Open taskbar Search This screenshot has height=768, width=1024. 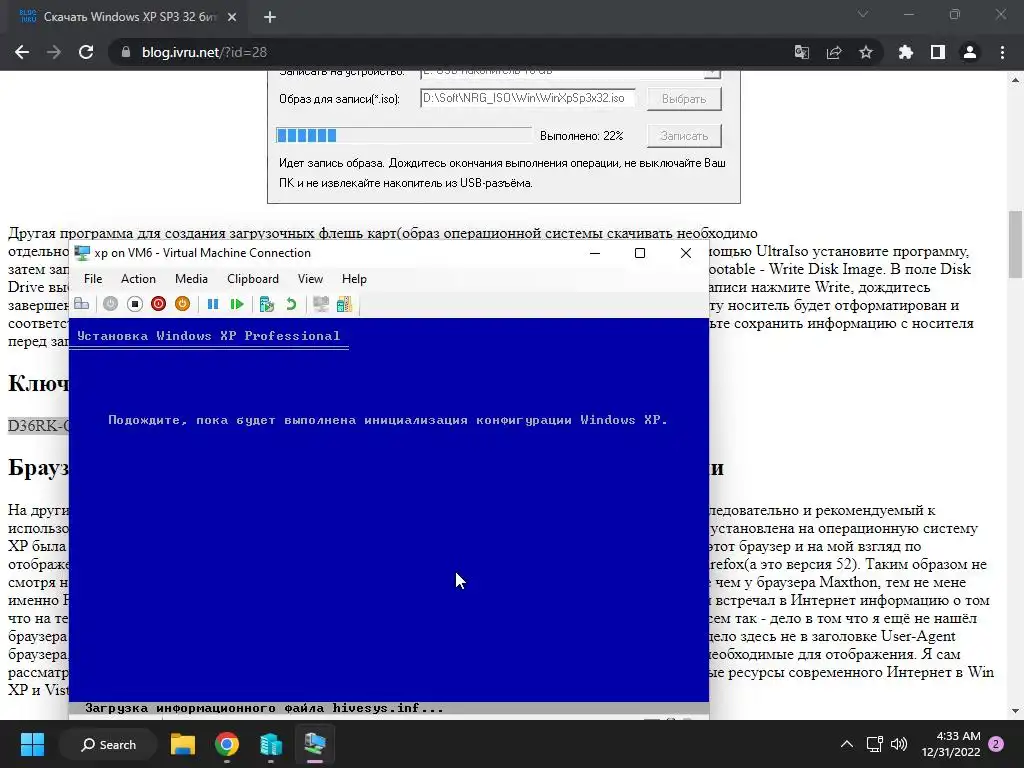click(x=108, y=744)
